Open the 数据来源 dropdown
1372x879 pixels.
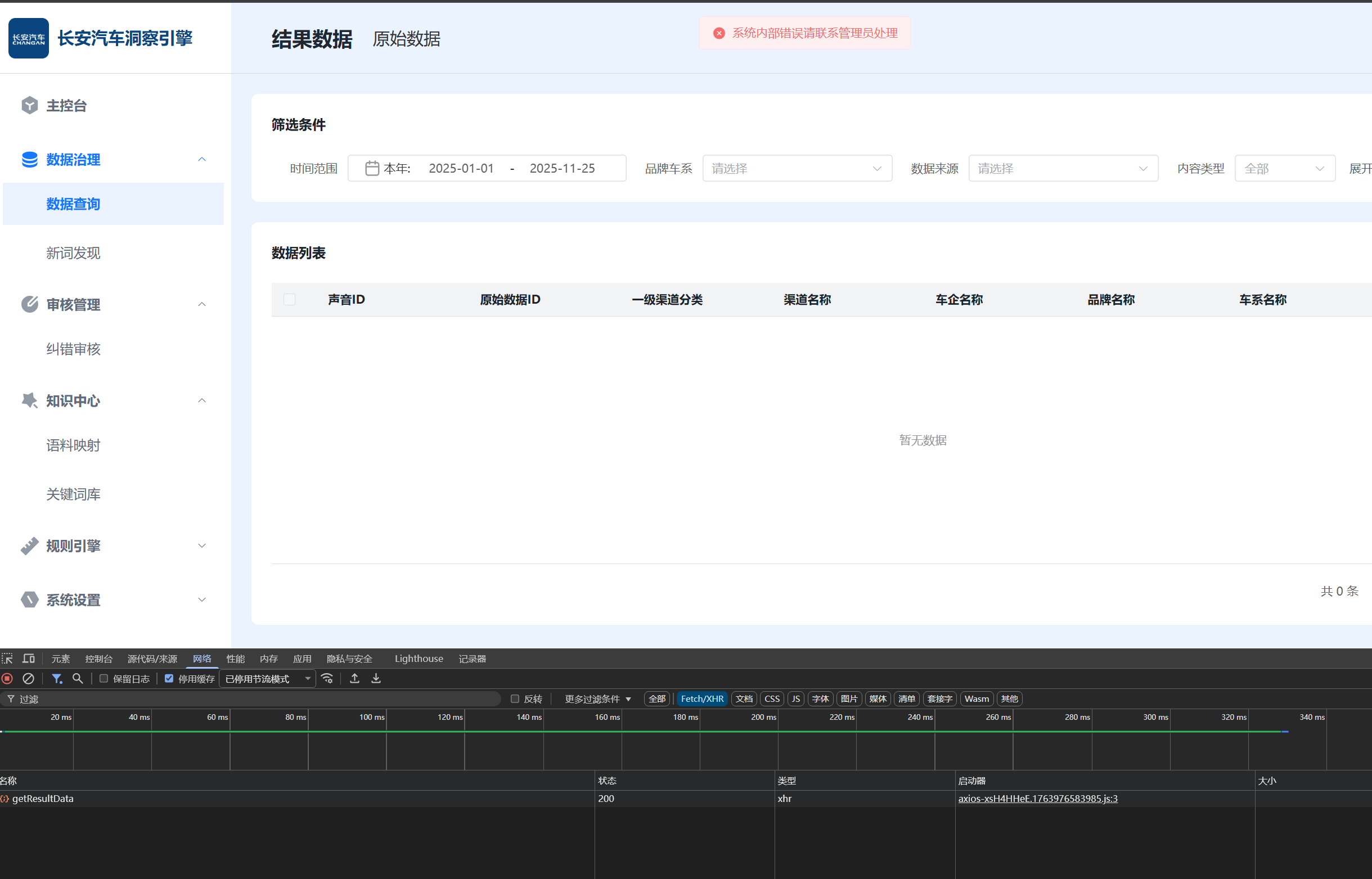(1063, 168)
